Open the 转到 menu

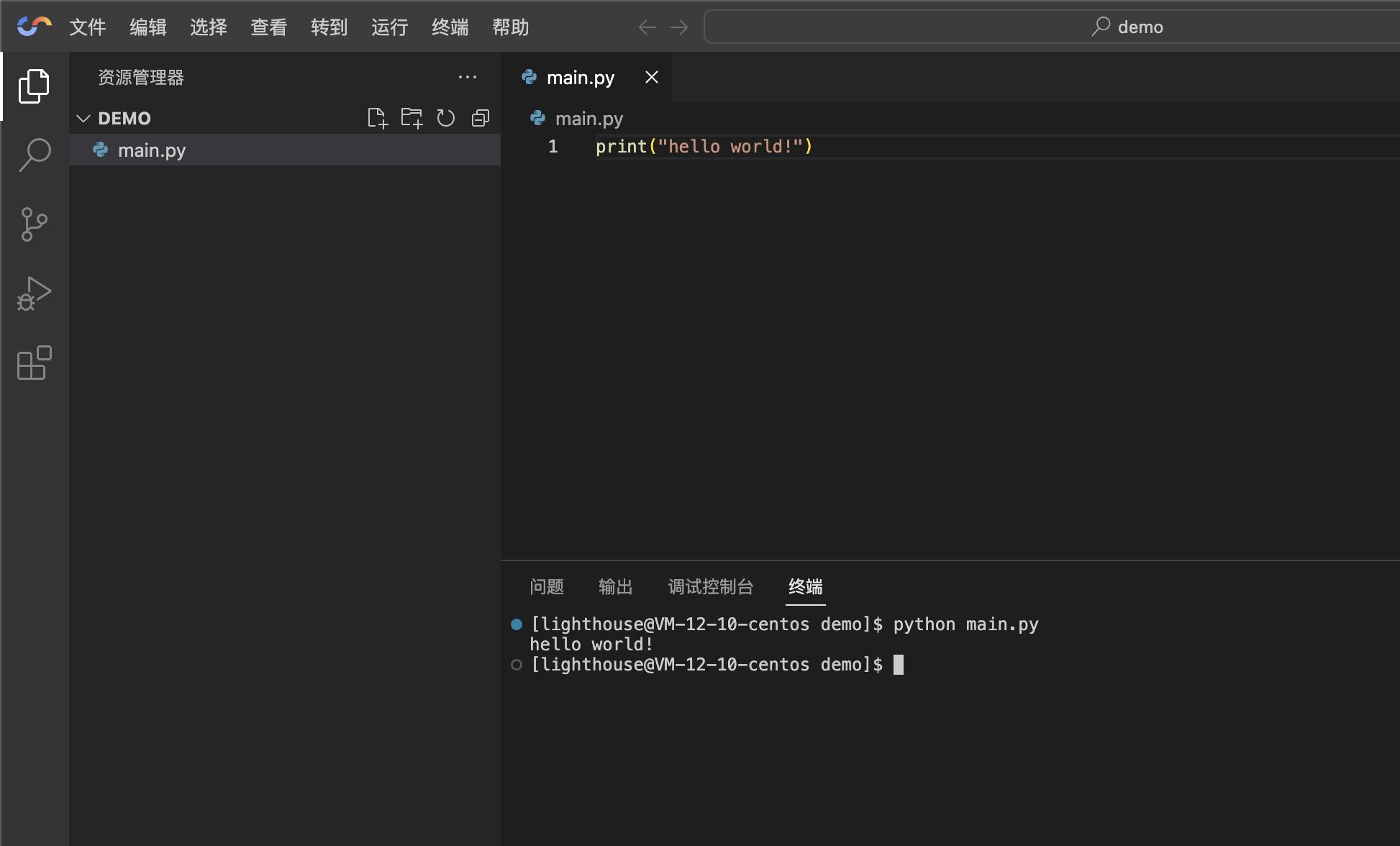click(329, 27)
